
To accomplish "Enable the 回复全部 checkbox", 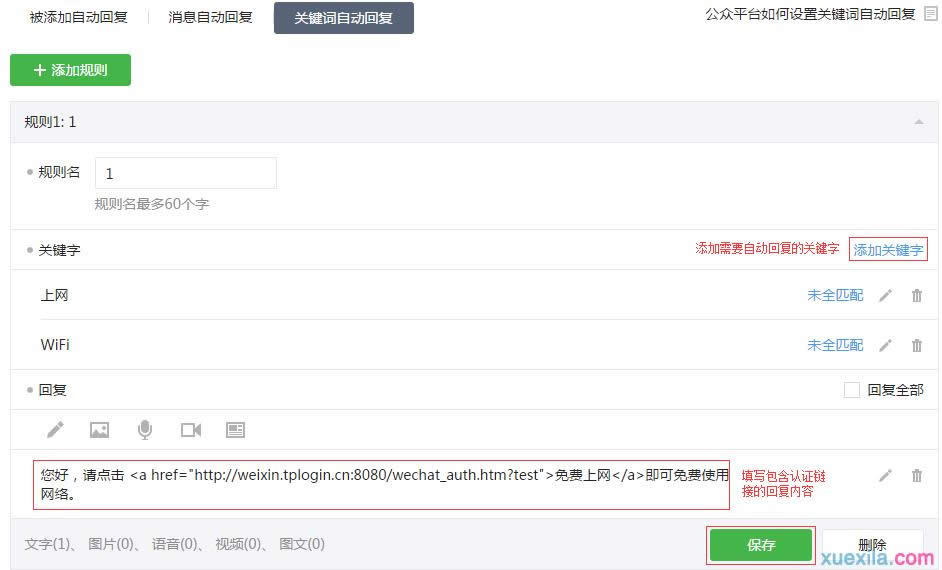I will [852, 390].
